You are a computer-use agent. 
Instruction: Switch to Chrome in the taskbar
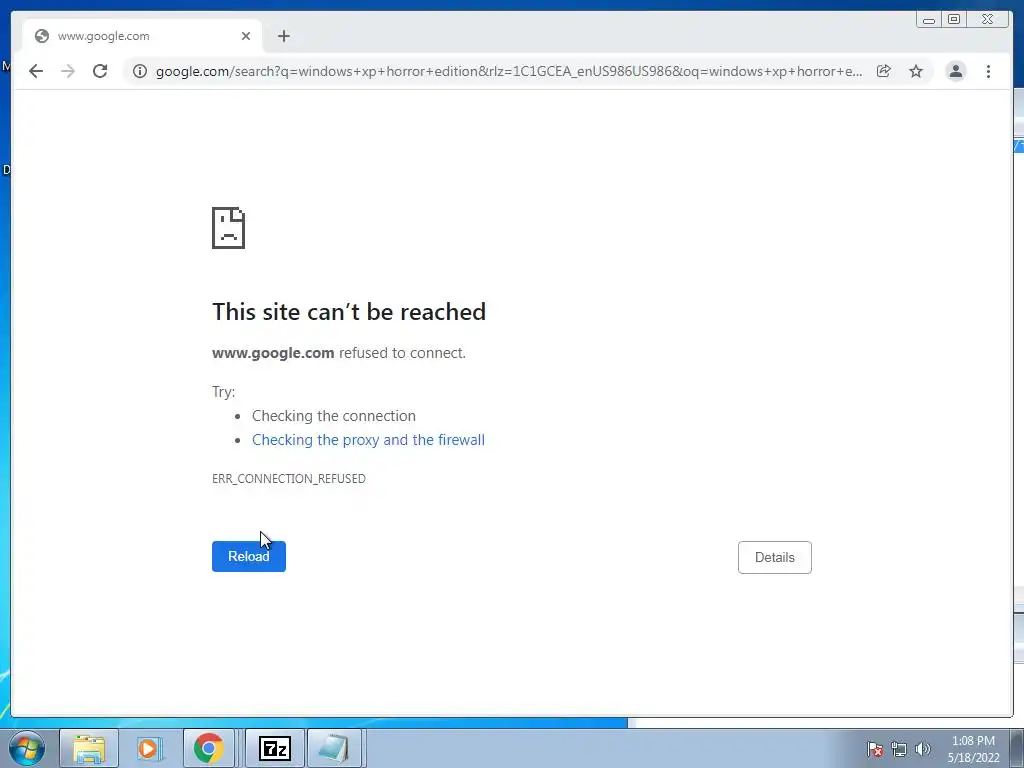point(209,748)
